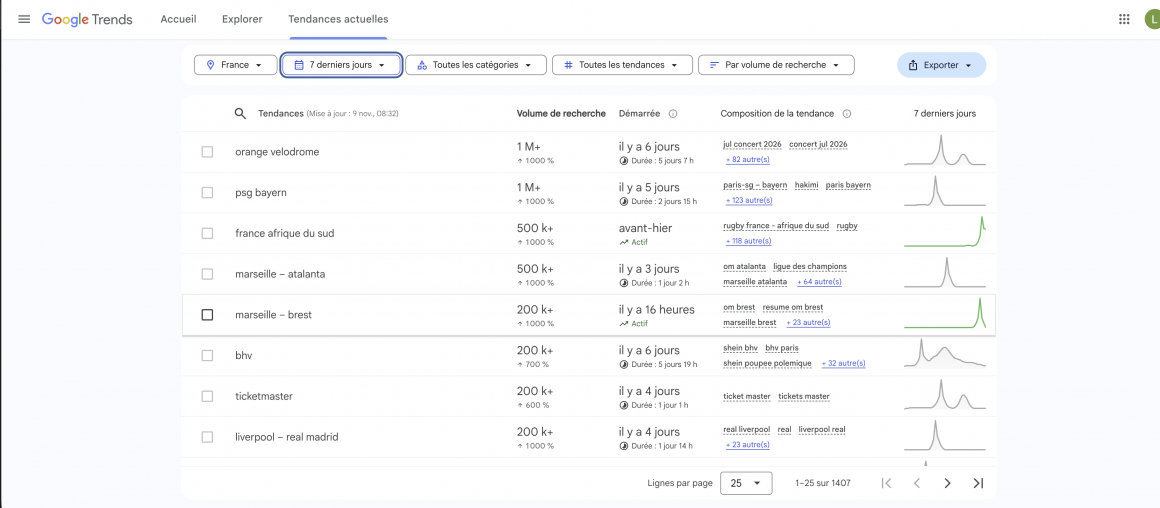Viewport: 1160px width, 508px height.
Task: Sort by the Volume de recherche column header
Action: tap(561, 114)
